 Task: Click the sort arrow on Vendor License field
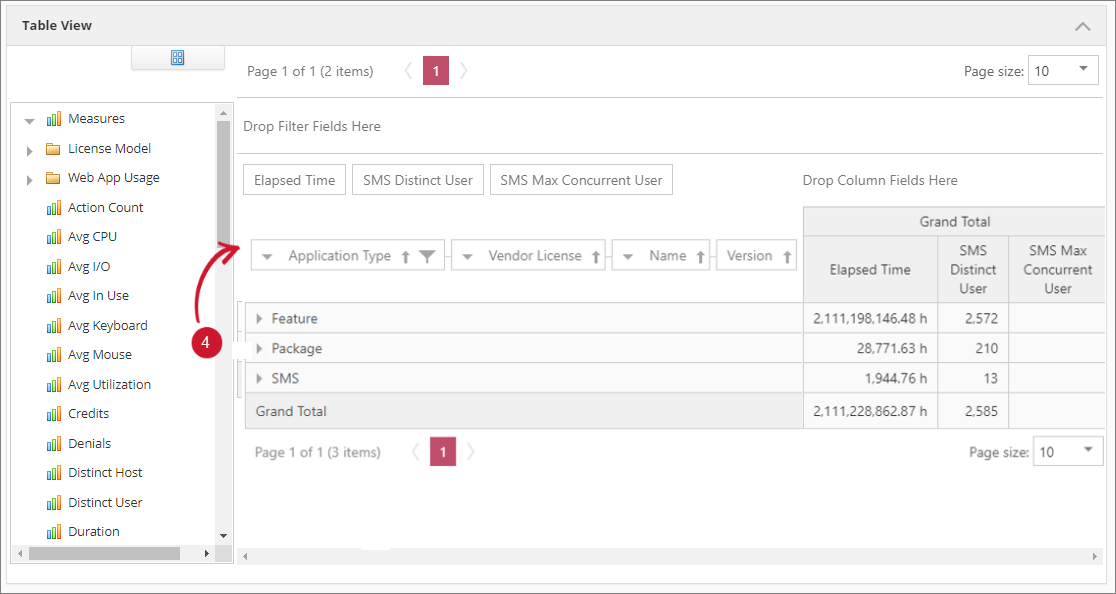596,257
